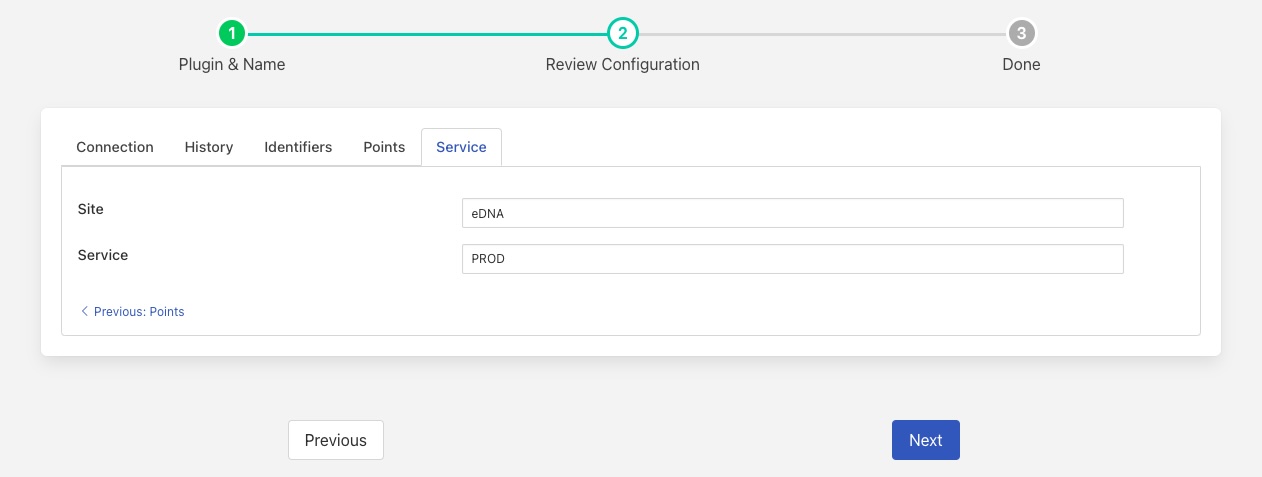Screen dimensions: 1262x477
Task: Click the green progress line between steps 1 and 2
Action: 427,34
